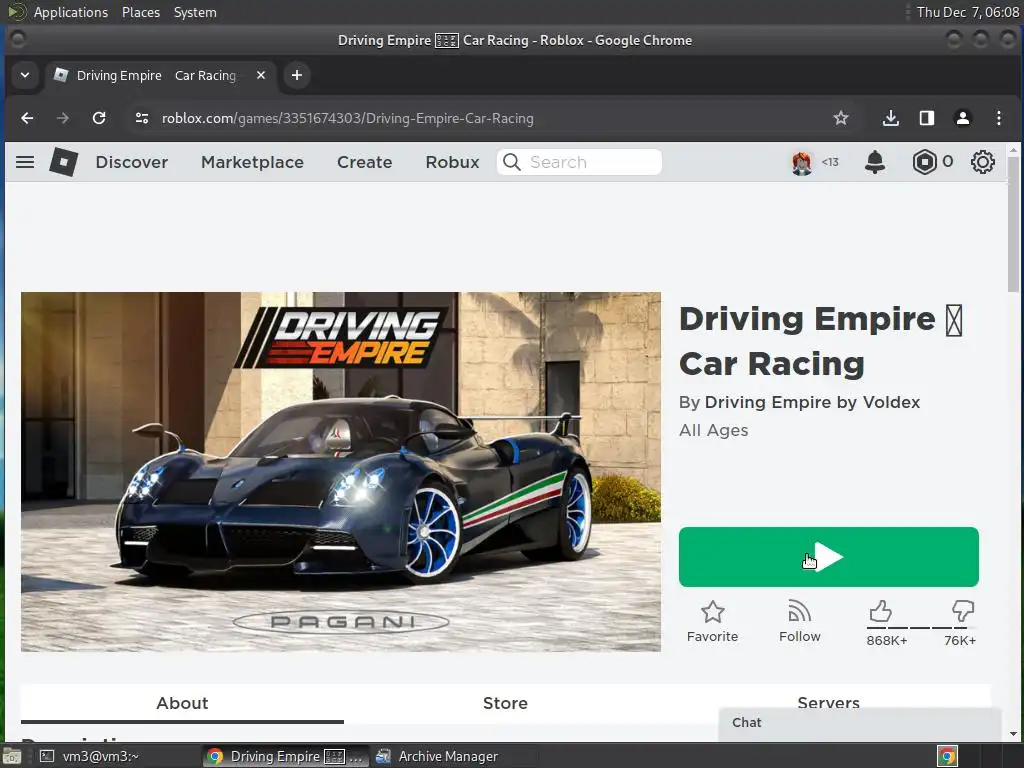Switch to the Store tab
1024x768 pixels.
coord(505,703)
